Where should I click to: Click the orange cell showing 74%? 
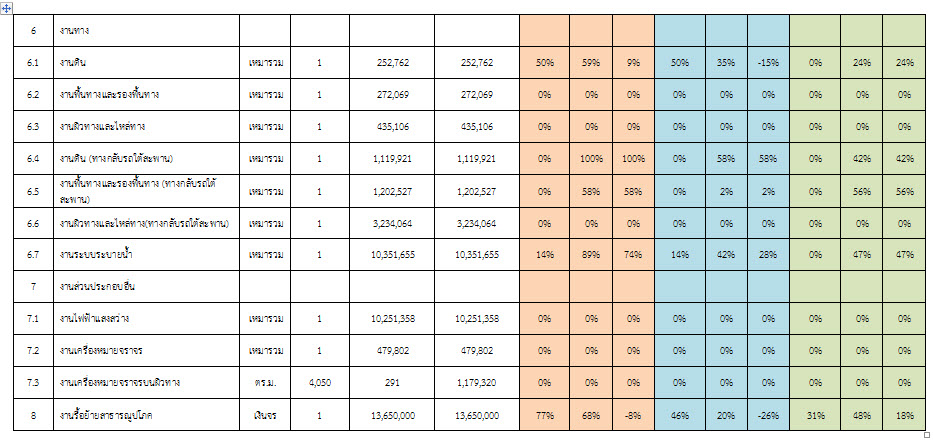(x=632, y=255)
